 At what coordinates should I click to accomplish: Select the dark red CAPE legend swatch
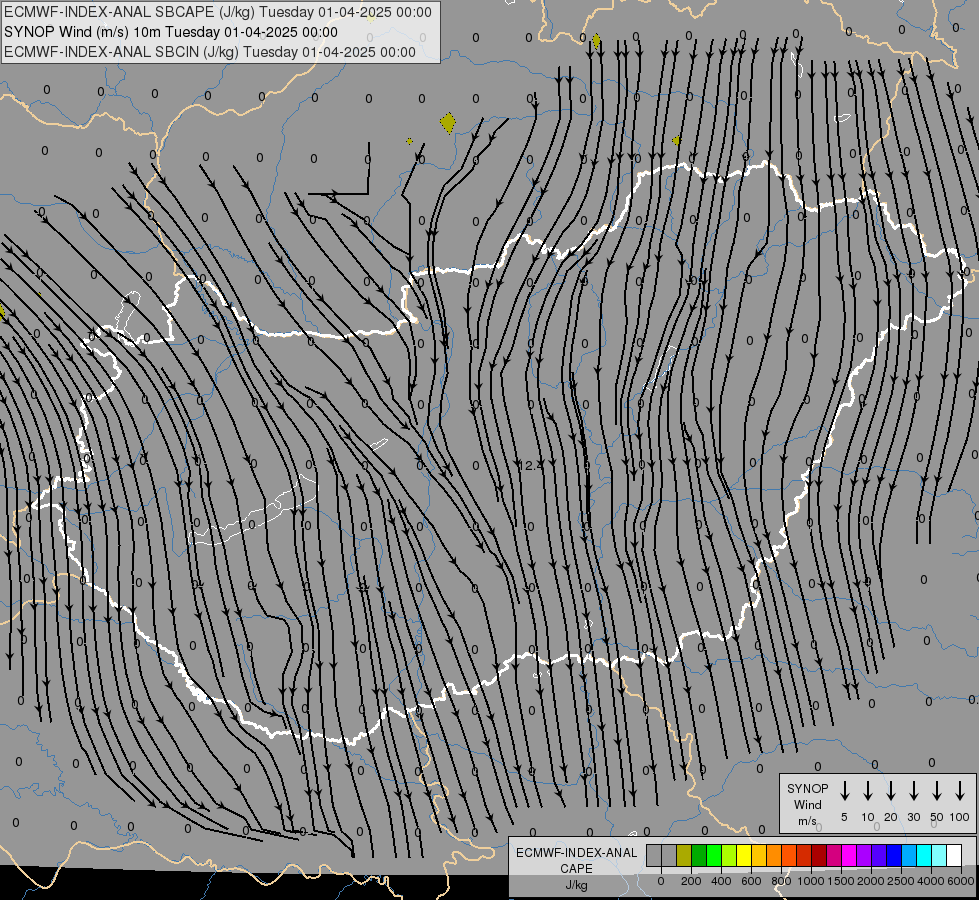tap(819, 856)
